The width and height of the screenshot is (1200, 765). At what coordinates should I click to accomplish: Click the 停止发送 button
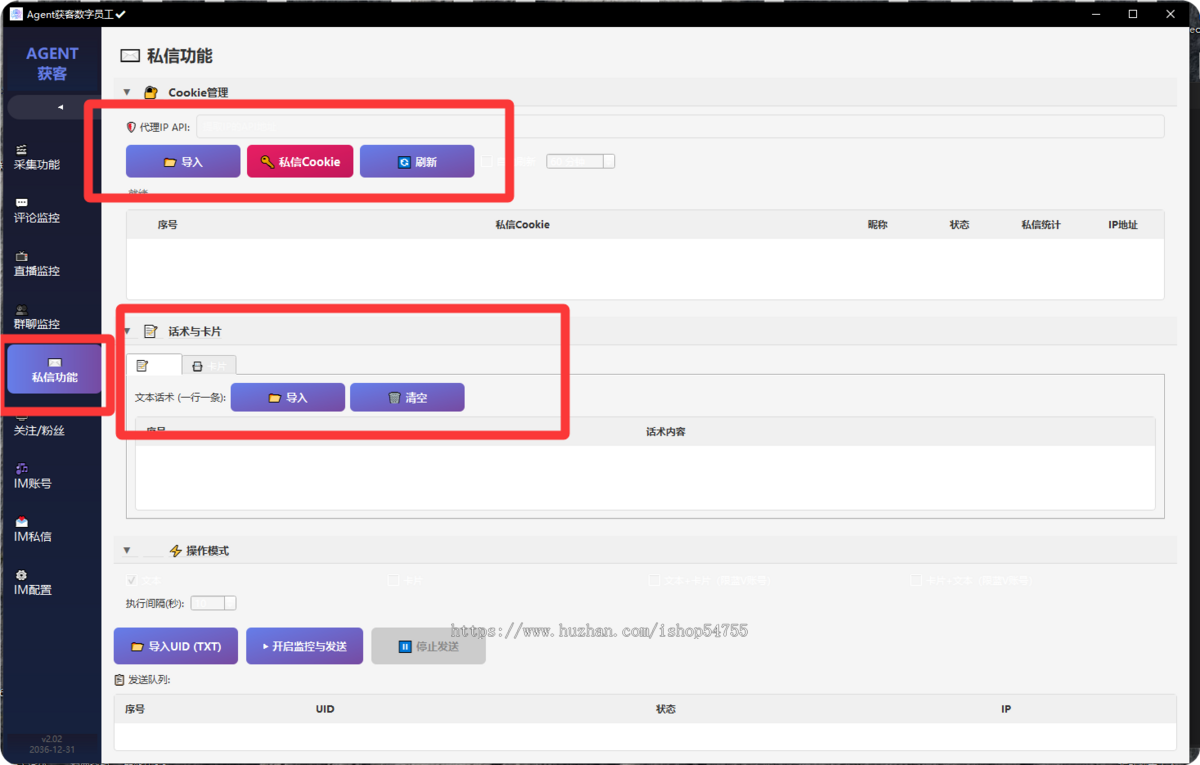tap(428, 646)
